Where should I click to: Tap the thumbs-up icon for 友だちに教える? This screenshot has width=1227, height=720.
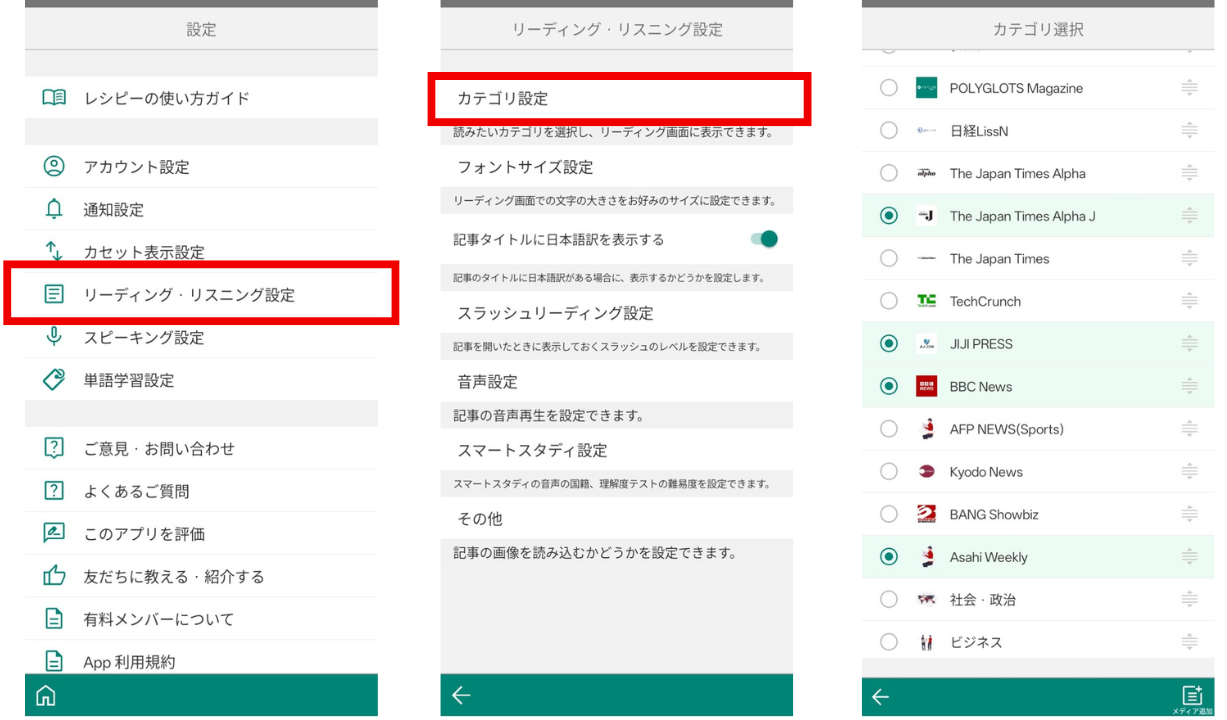pos(54,576)
